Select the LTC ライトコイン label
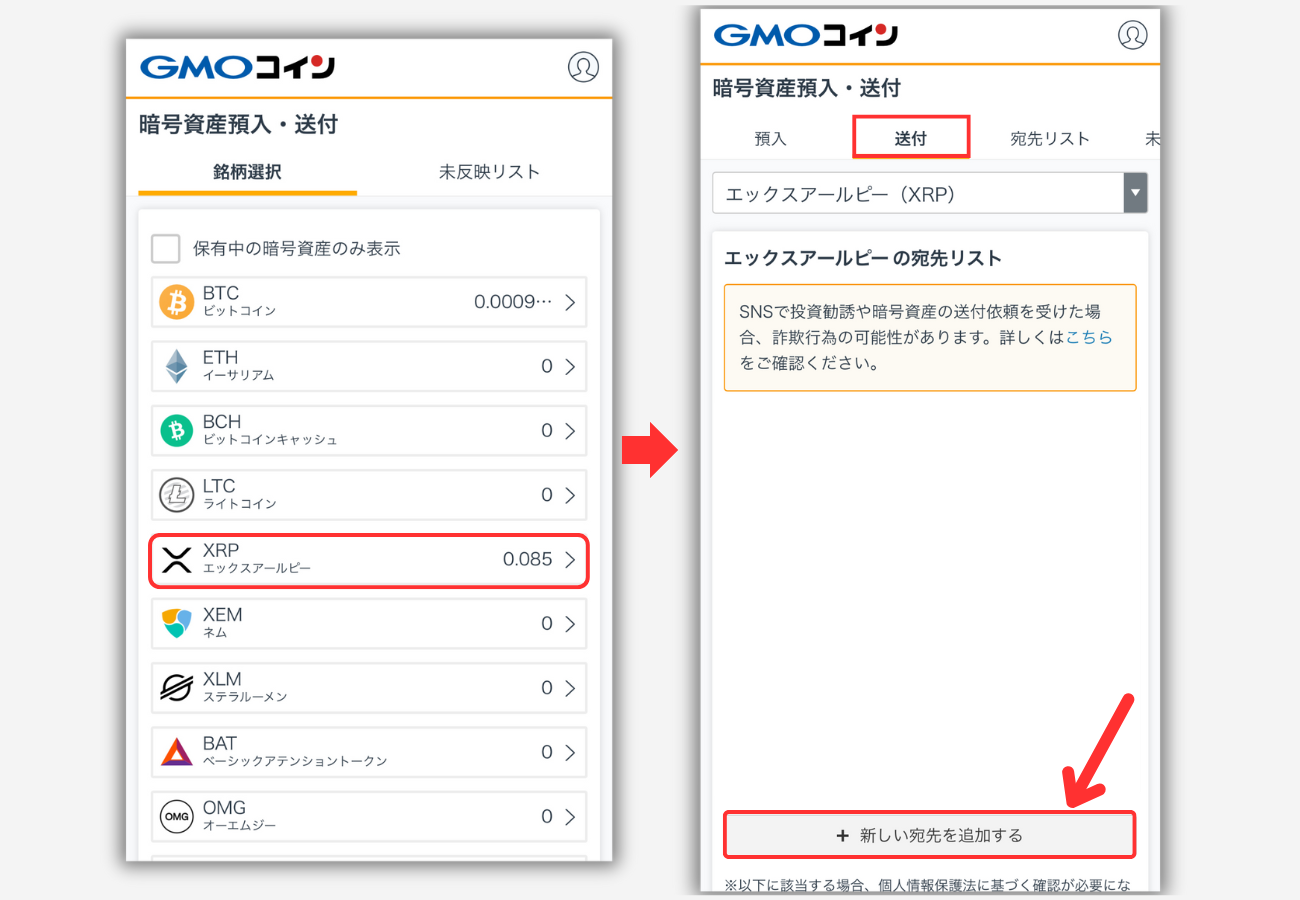 click(239, 494)
